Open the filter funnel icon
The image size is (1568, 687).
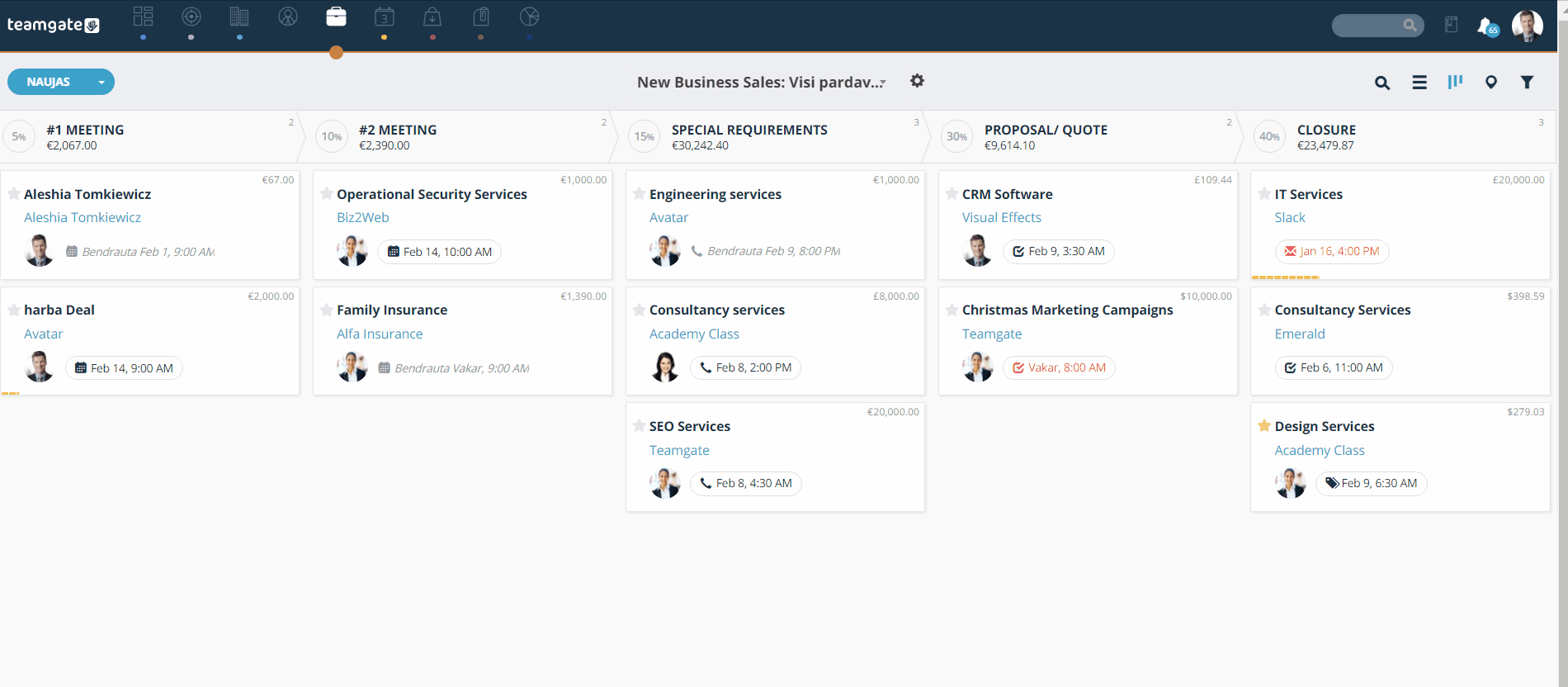pos(1528,83)
